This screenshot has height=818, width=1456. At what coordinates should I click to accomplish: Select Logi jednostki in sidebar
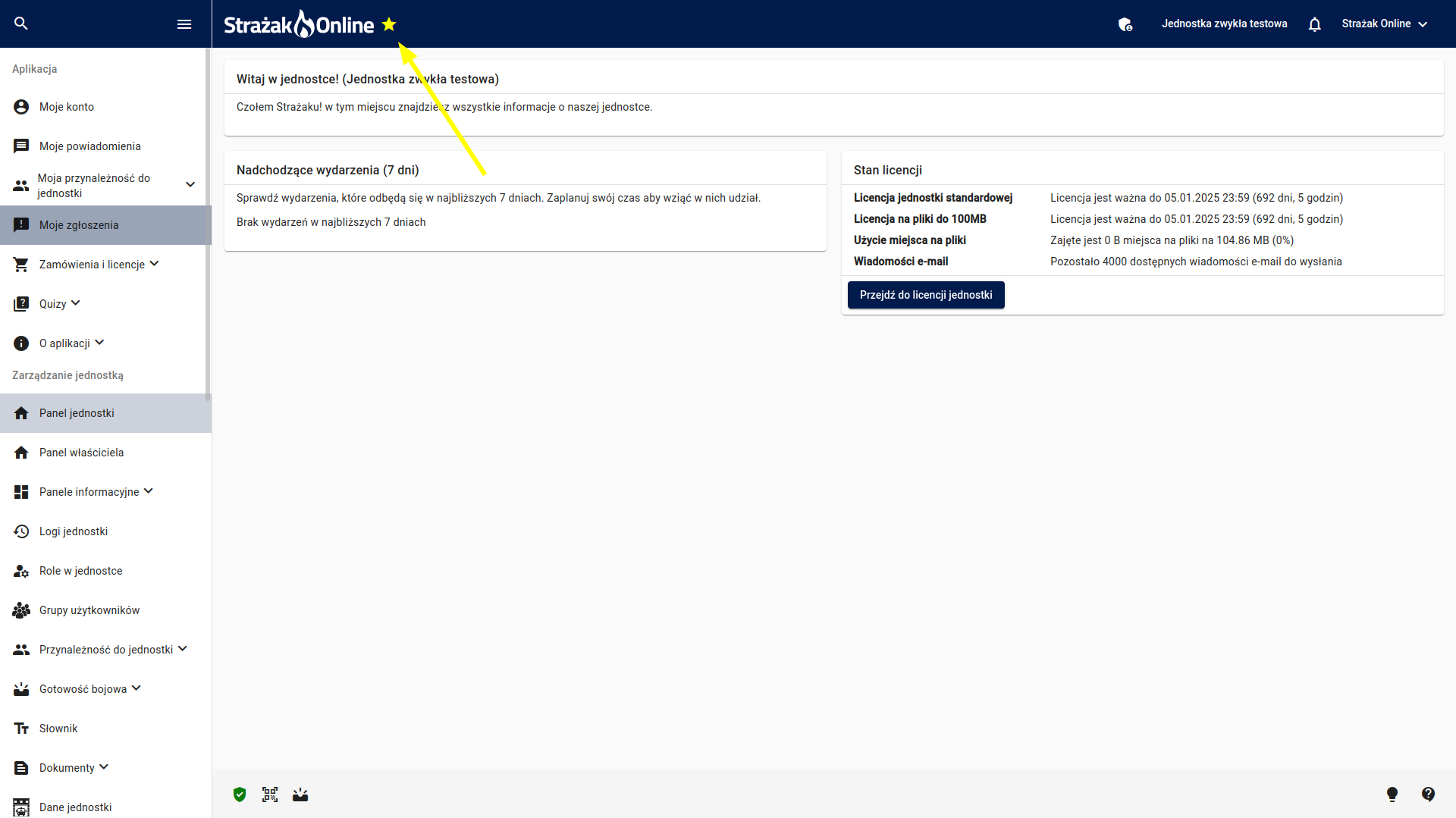point(106,531)
